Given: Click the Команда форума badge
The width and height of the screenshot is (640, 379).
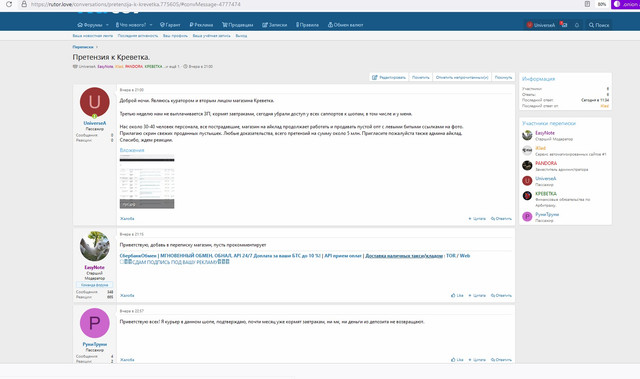Looking at the screenshot, I should [94, 285].
